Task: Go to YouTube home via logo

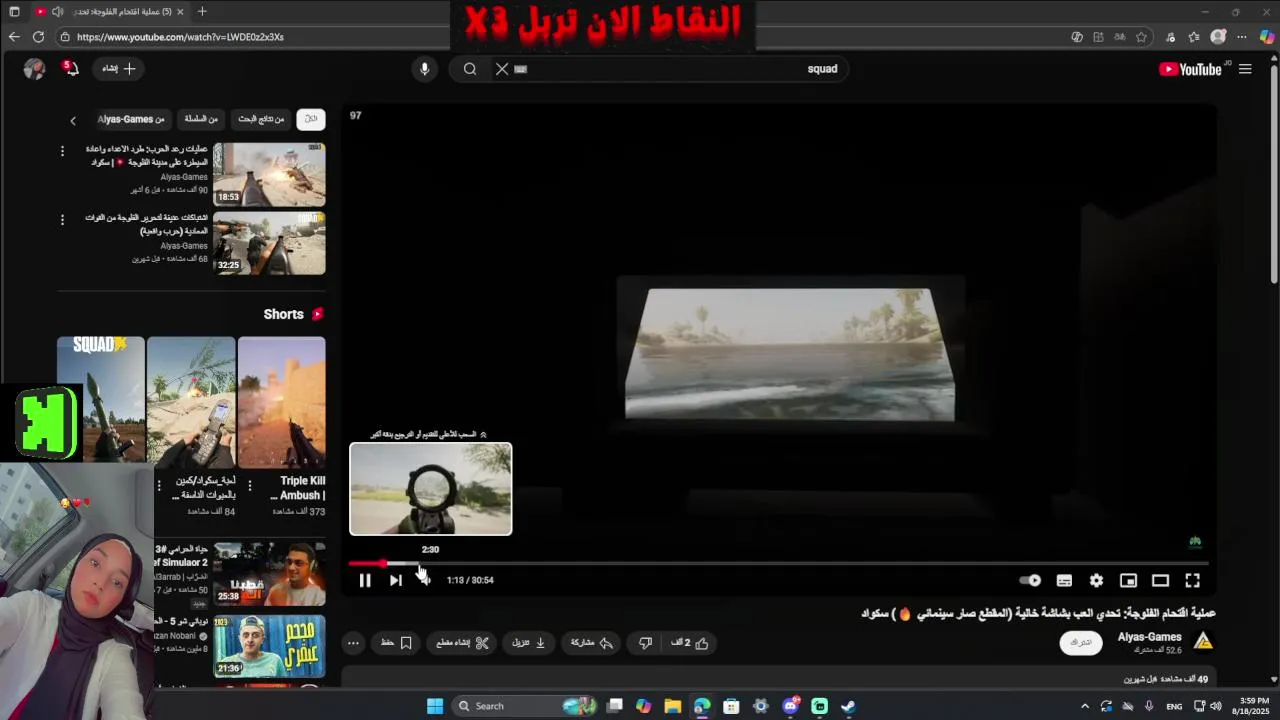Action: tap(1190, 69)
